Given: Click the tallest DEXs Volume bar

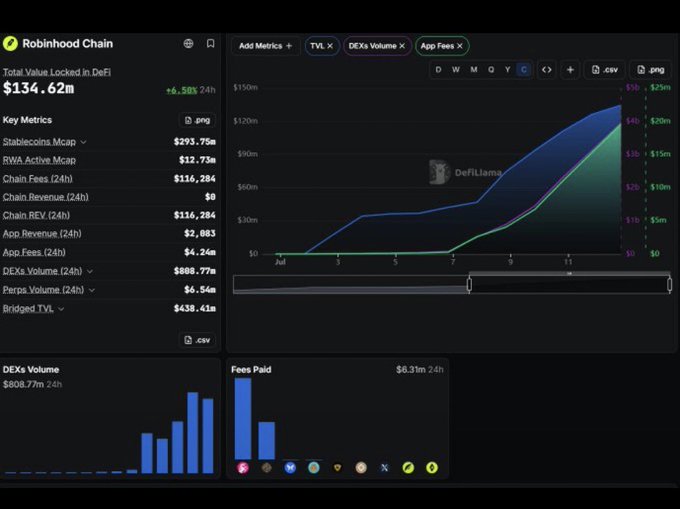Looking at the screenshot, I should (x=193, y=433).
